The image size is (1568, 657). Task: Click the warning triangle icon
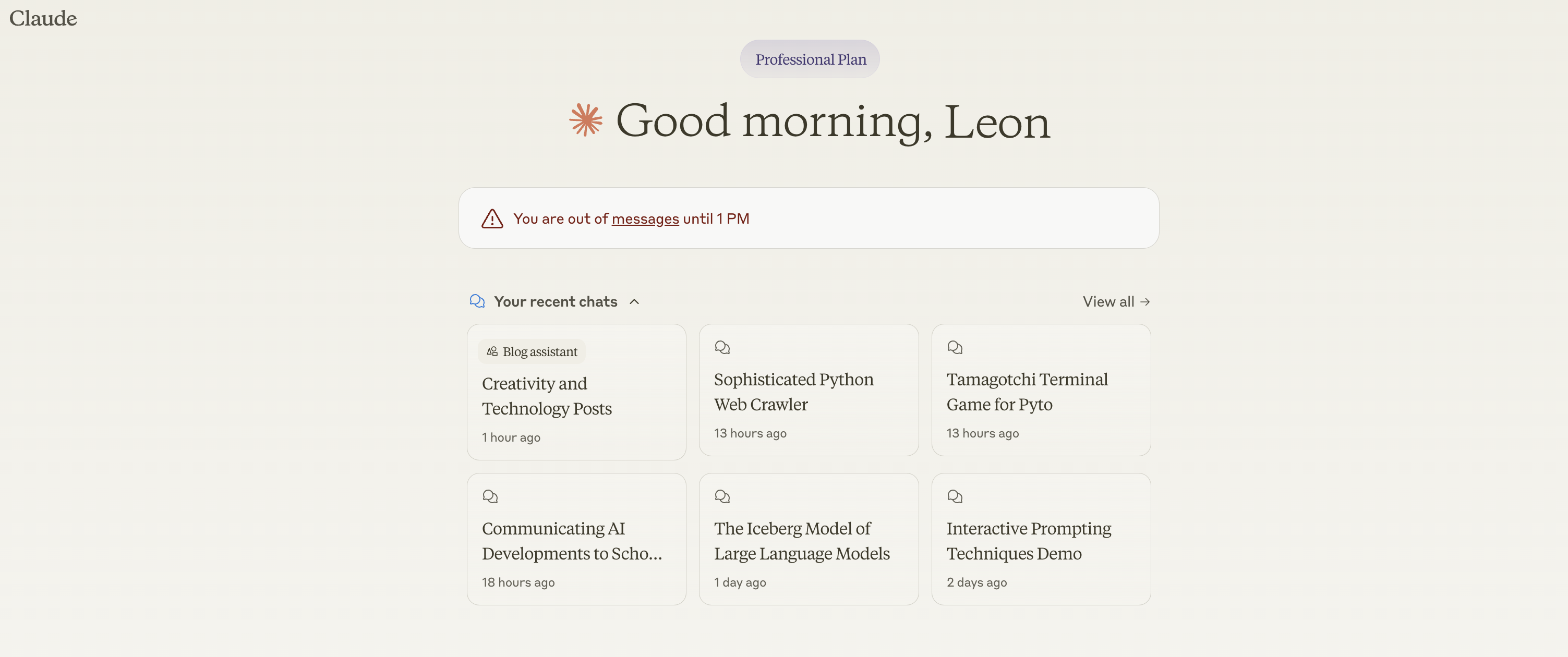coord(492,219)
